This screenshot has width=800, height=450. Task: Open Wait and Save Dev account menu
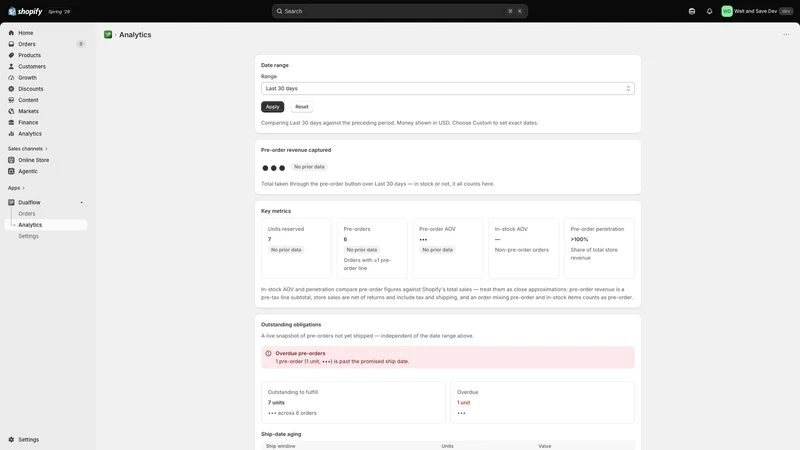click(x=757, y=11)
